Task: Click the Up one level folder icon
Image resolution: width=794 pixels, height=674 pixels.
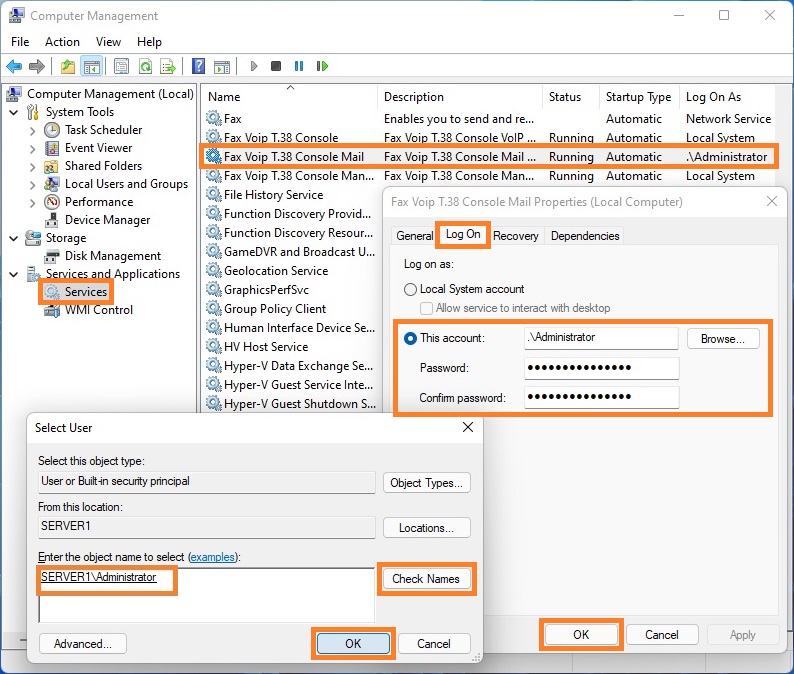Action: pyautogui.click(x=67, y=66)
